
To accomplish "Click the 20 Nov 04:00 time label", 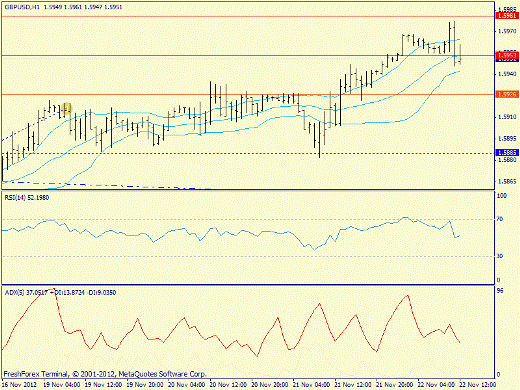I will pos(187,385).
